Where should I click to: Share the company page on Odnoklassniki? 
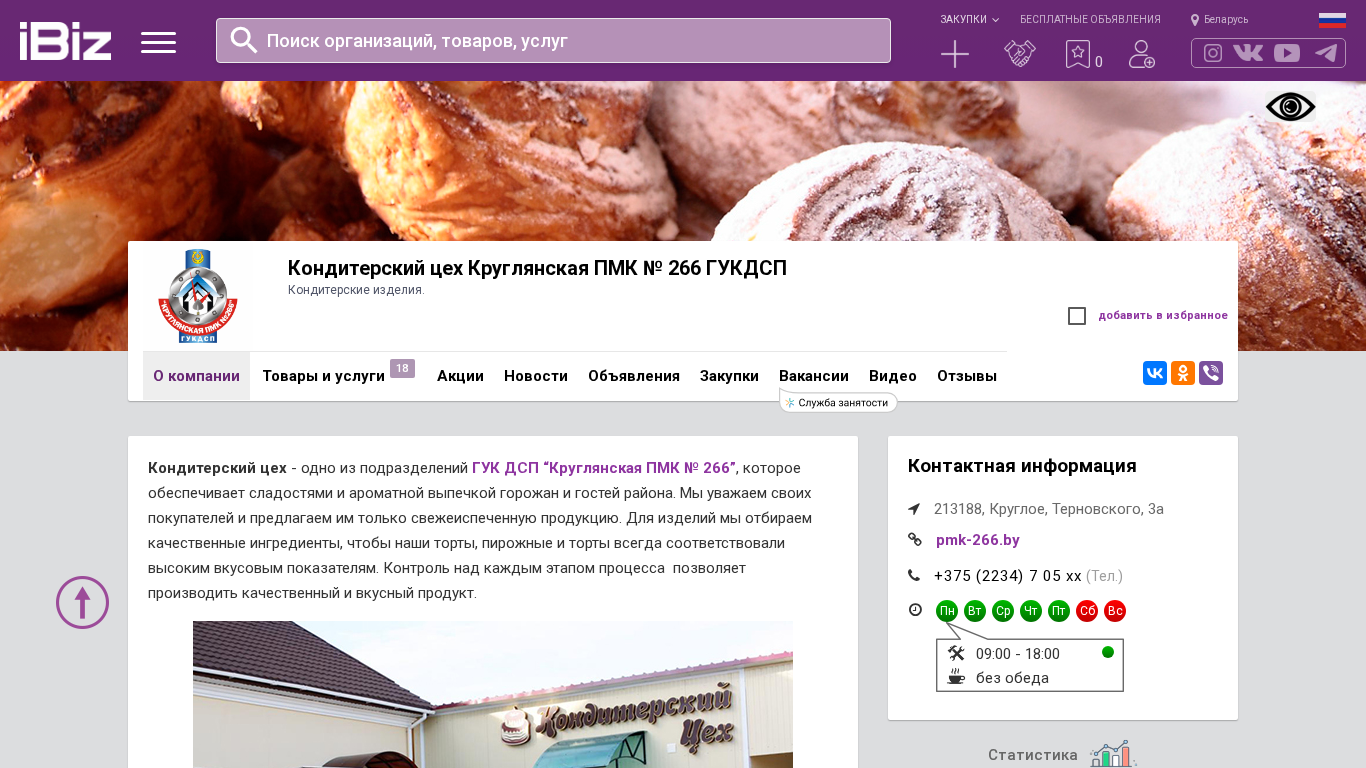tap(1183, 373)
